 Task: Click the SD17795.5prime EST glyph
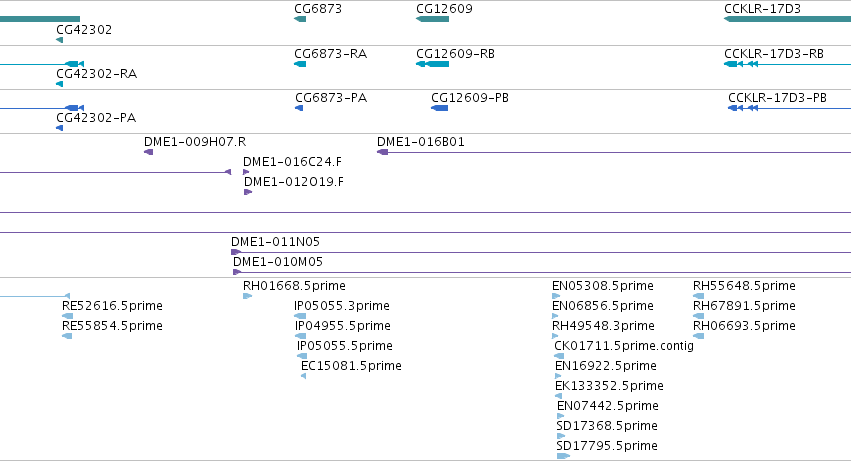pyautogui.click(x=563, y=456)
